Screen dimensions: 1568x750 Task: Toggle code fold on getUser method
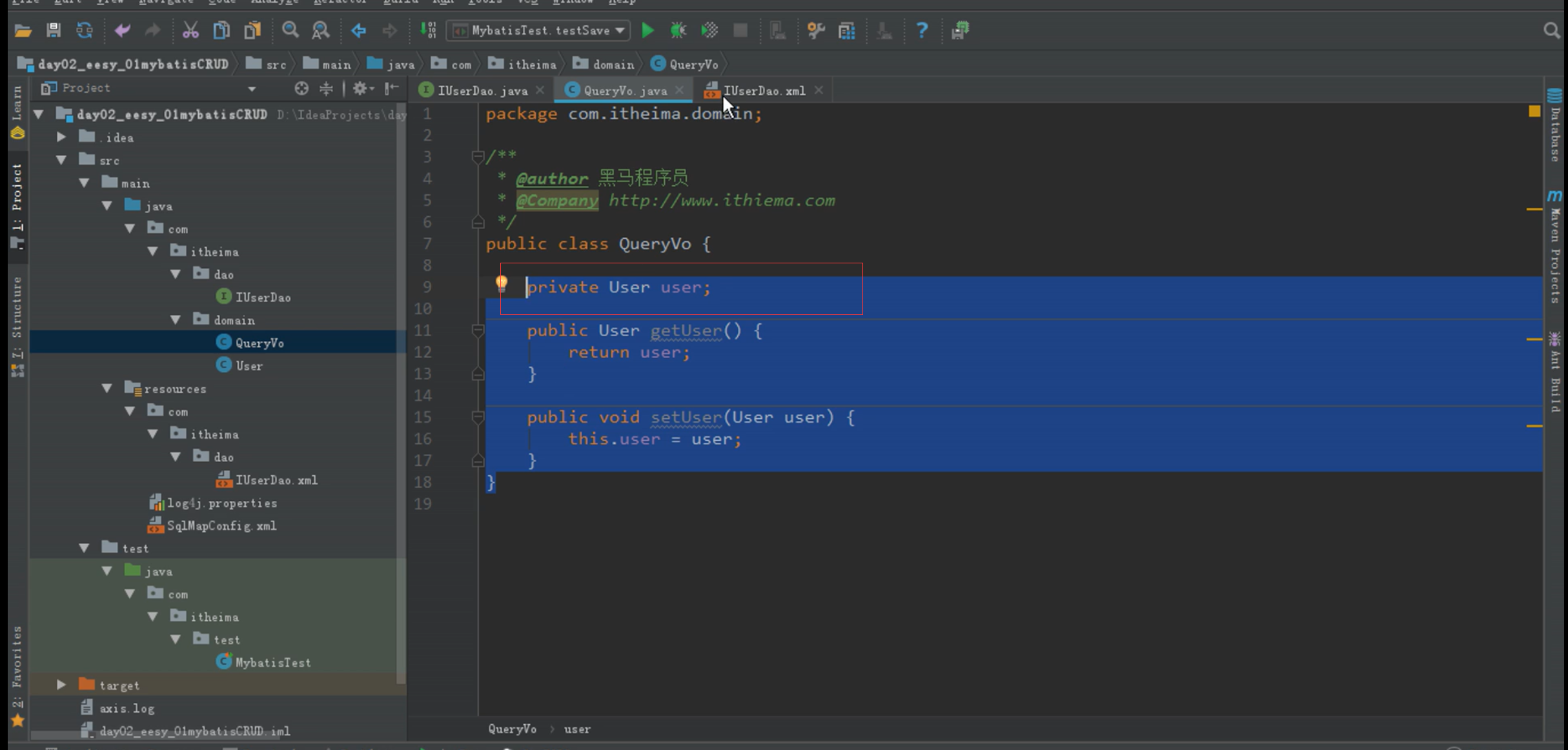478,330
